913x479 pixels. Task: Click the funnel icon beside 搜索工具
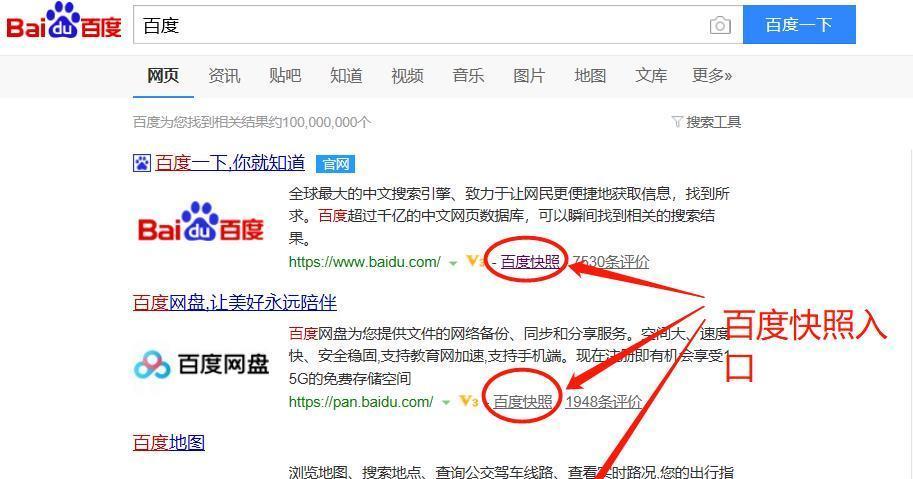pos(677,122)
